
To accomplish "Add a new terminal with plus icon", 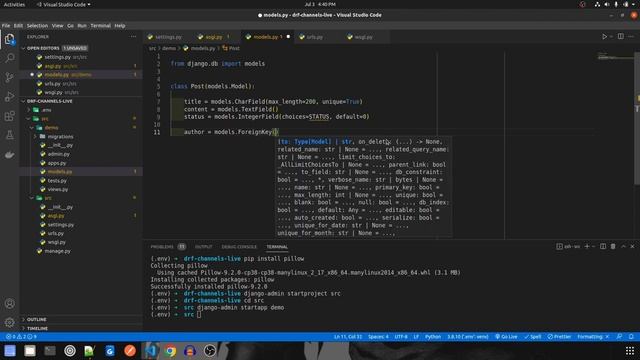I will (587, 247).
